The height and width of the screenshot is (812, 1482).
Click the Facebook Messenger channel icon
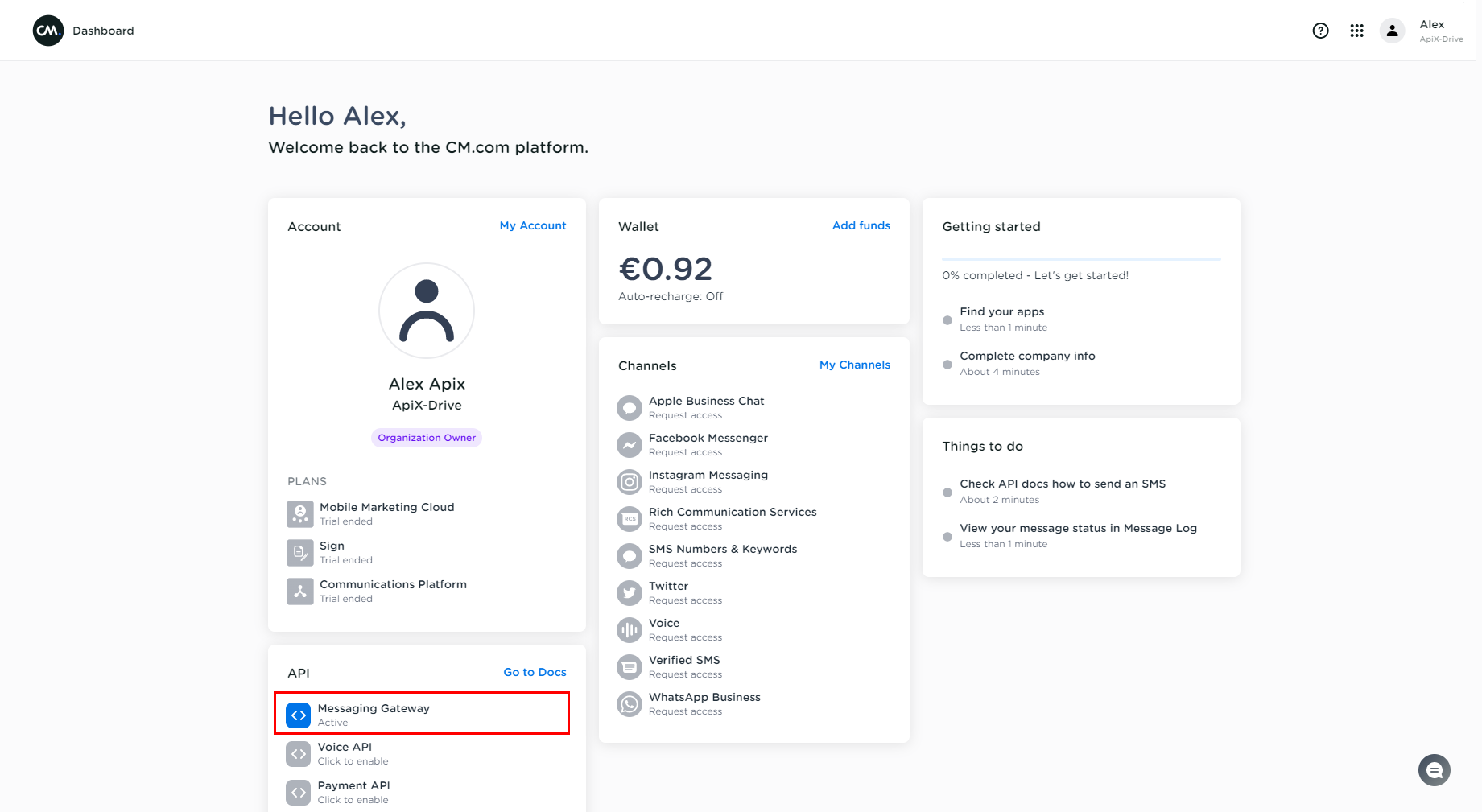click(629, 445)
